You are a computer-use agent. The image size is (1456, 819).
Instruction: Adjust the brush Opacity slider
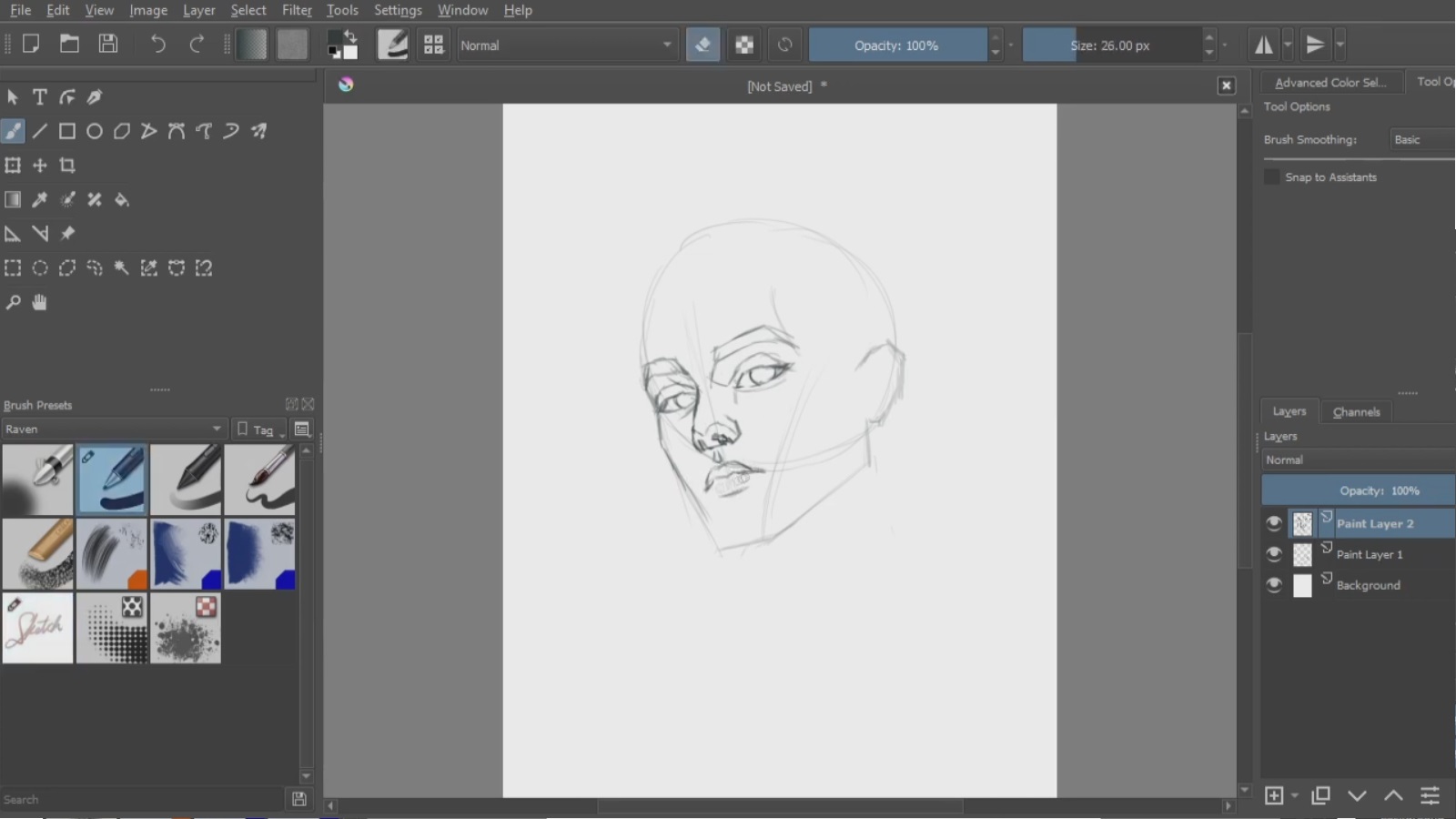point(896,45)
